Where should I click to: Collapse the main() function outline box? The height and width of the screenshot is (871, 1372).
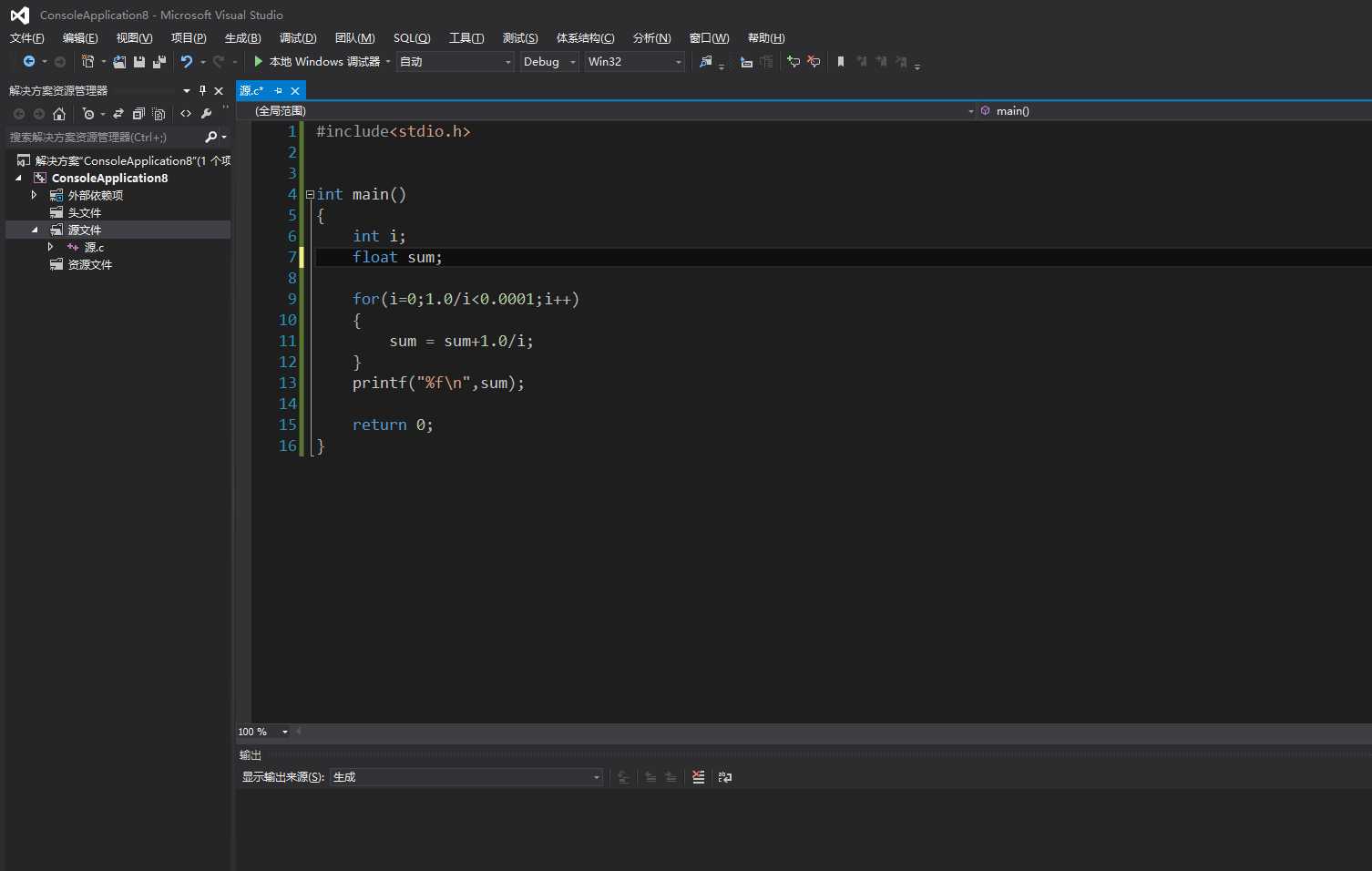point(310,194)
